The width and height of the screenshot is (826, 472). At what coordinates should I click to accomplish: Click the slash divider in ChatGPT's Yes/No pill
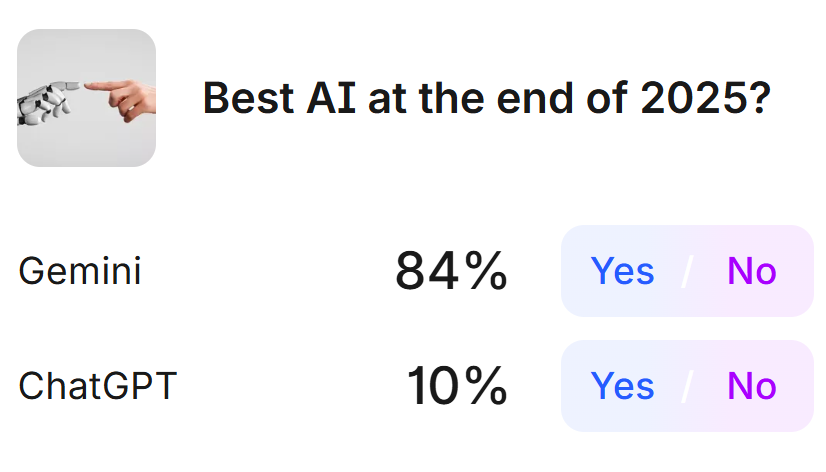pos(687,386)
